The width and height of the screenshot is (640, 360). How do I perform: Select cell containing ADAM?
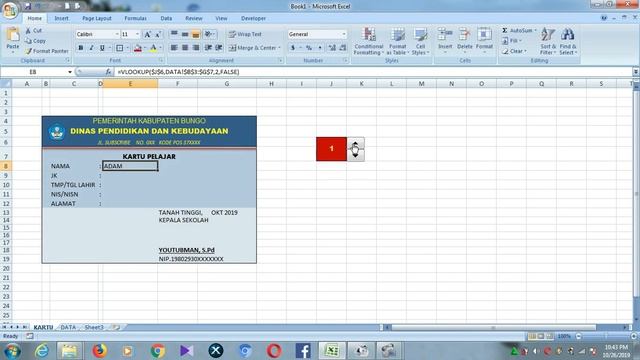[x=130, y=166]
